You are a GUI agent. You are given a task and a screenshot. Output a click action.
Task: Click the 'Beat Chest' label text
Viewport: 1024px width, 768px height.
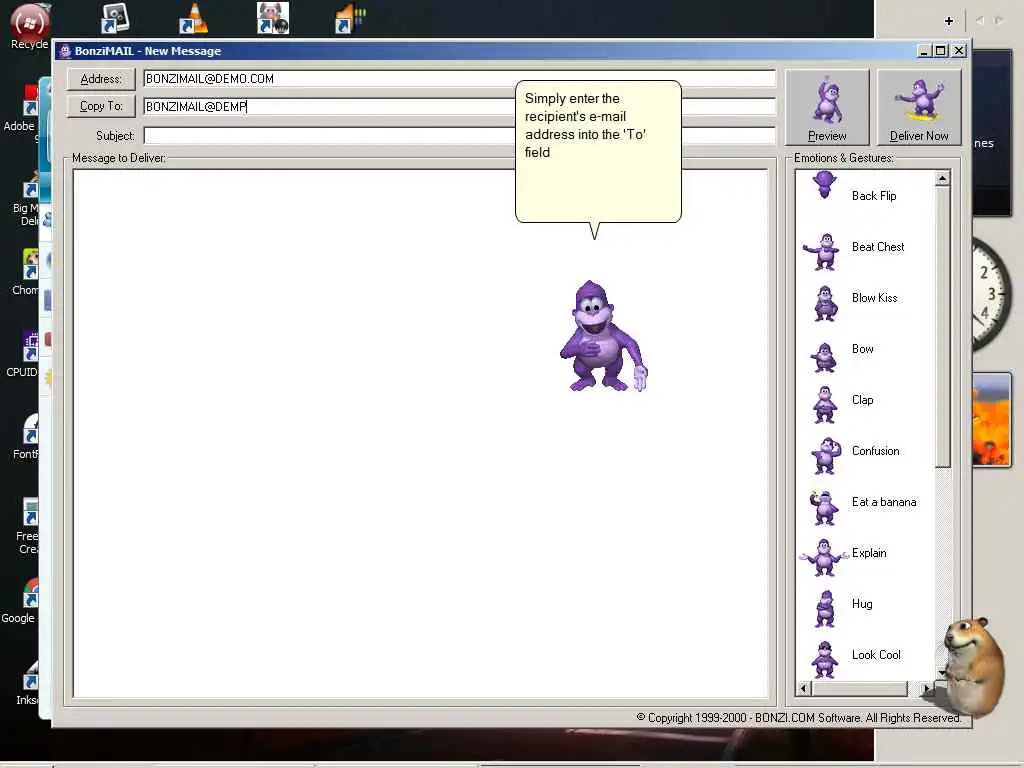(x=878, y=247)
